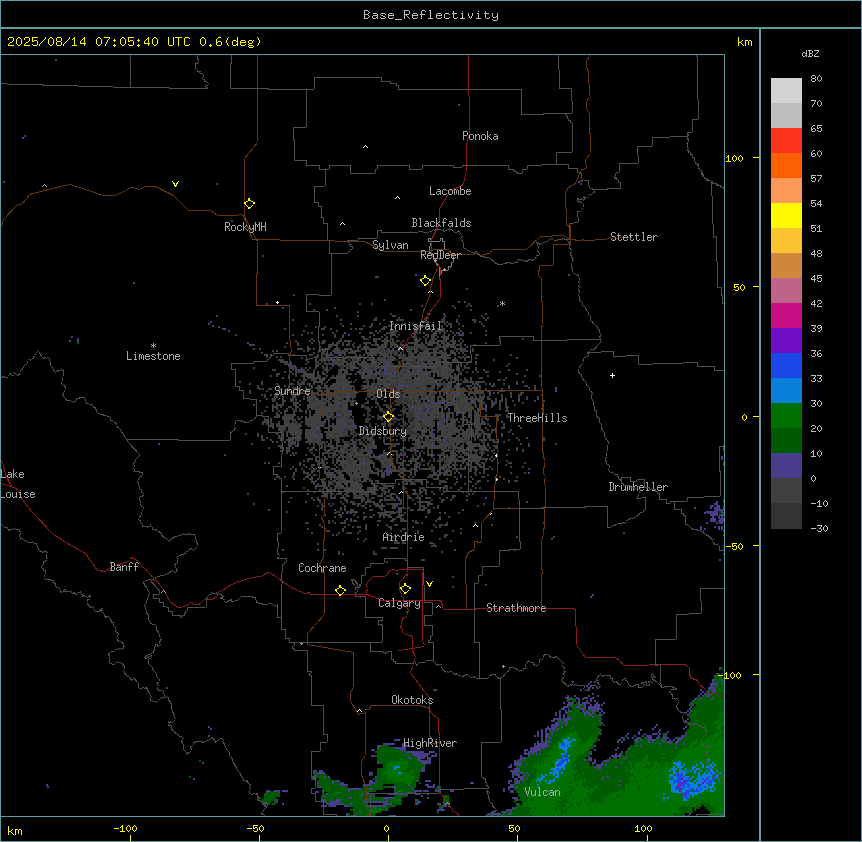Click the Strathmore label
Viewport: 862px width, 842px height.
coord(516,608)
